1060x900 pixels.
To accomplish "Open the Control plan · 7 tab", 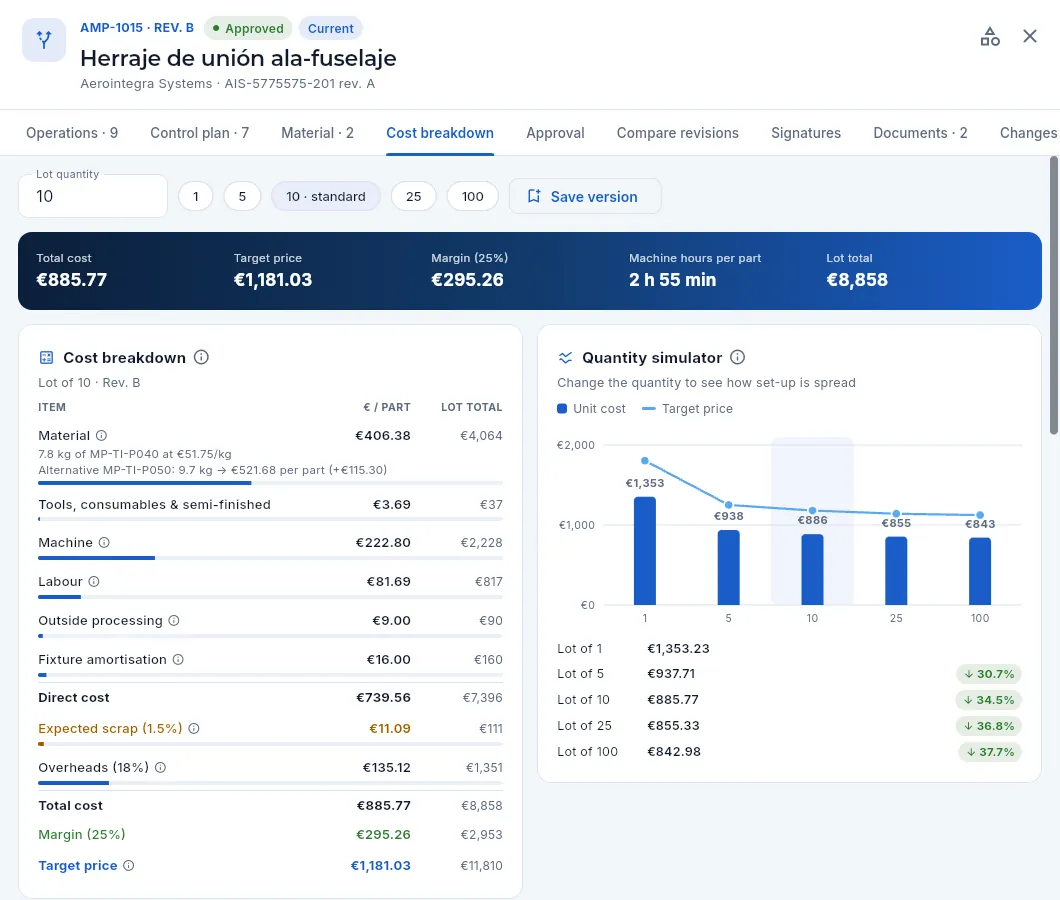I will (x=199, y=133).
